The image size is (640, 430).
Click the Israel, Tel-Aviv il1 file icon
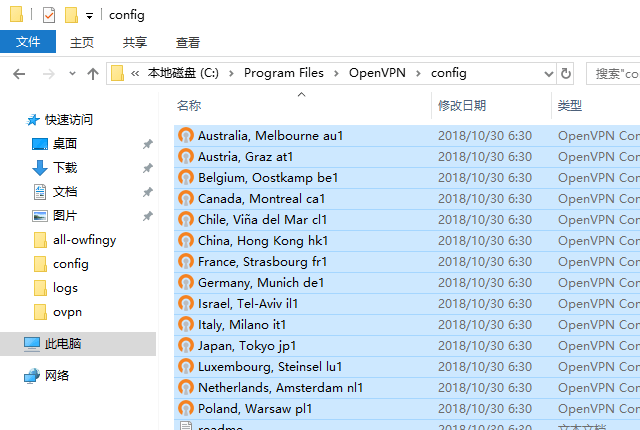coord(186,304)
